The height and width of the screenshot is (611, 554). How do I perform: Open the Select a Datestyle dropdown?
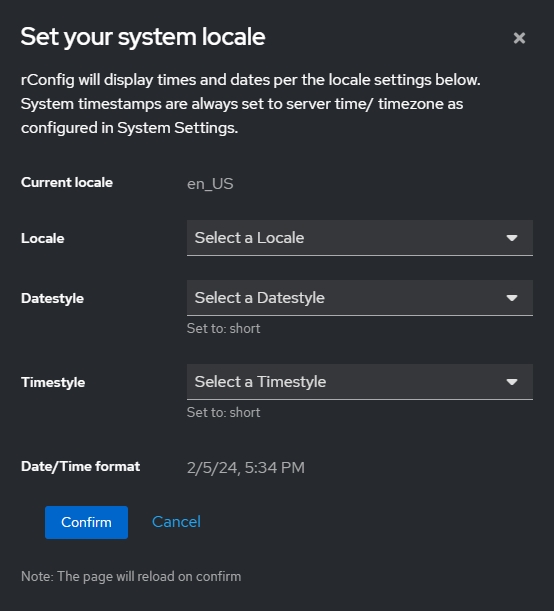point(360,298)
